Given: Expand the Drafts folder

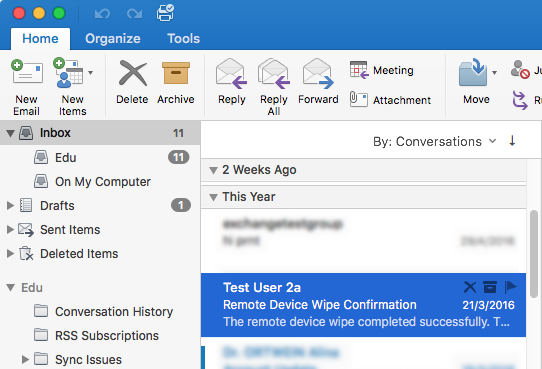Looking at the screenshot, I should pyautogui.click(x=10, y=206).
